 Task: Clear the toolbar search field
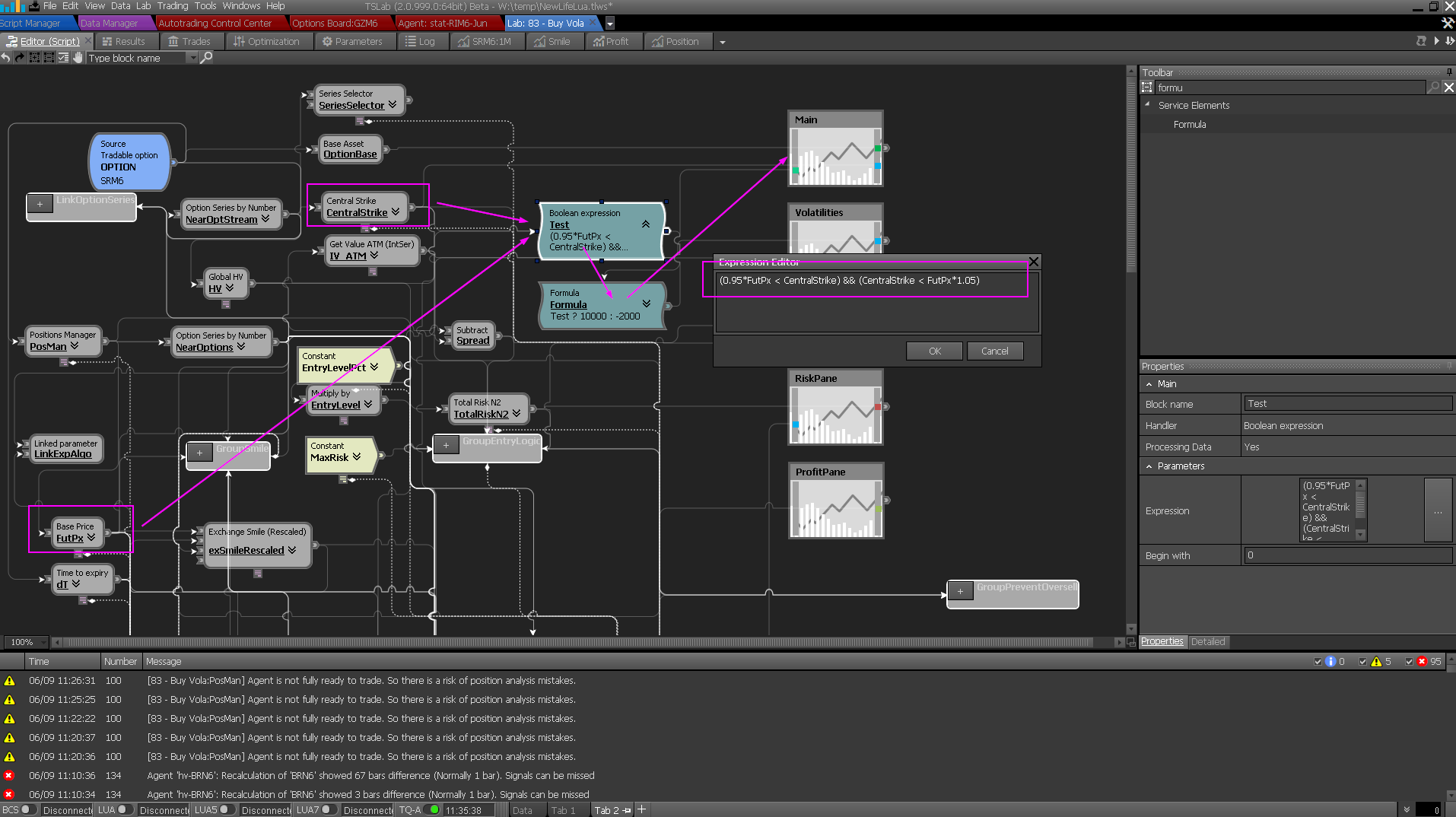(x=1448, y=87)
